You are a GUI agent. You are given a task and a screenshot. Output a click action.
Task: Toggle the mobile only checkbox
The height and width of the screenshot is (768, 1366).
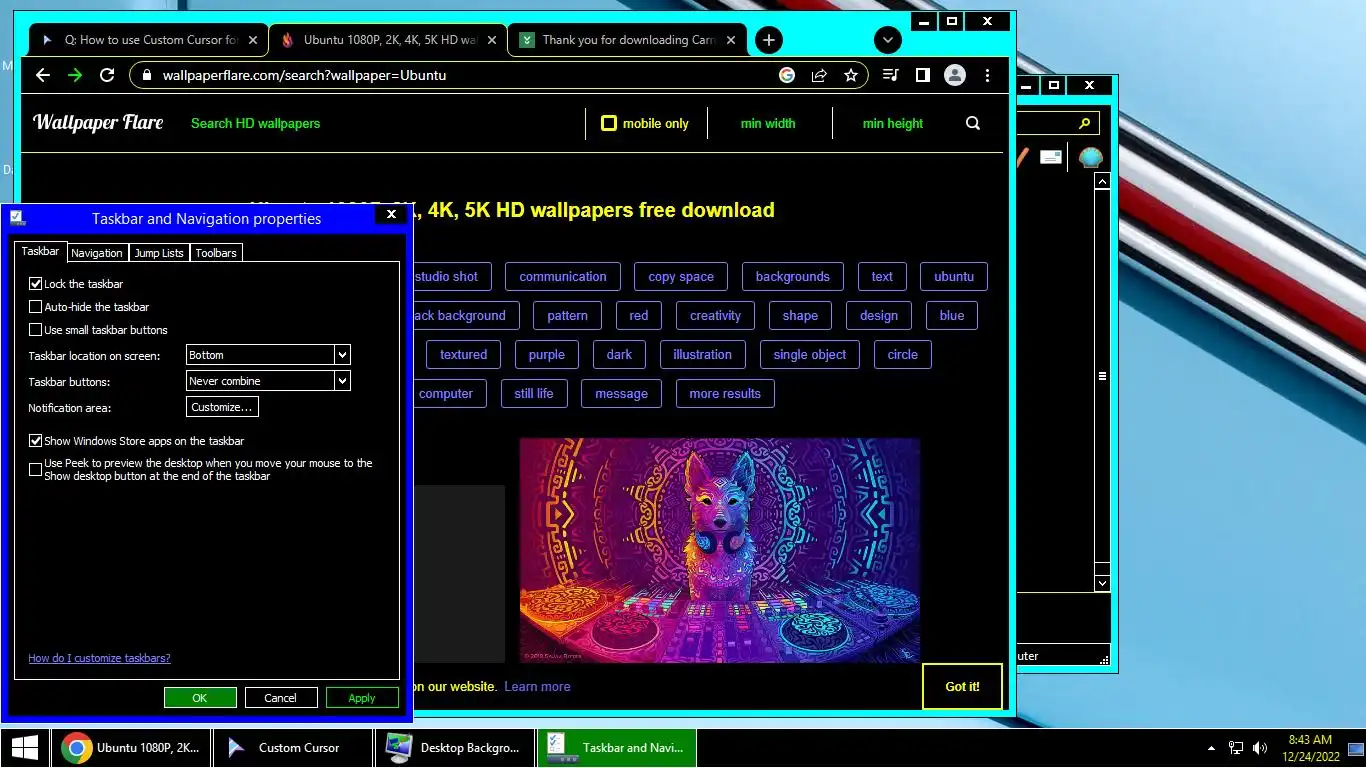coord(608,123)
